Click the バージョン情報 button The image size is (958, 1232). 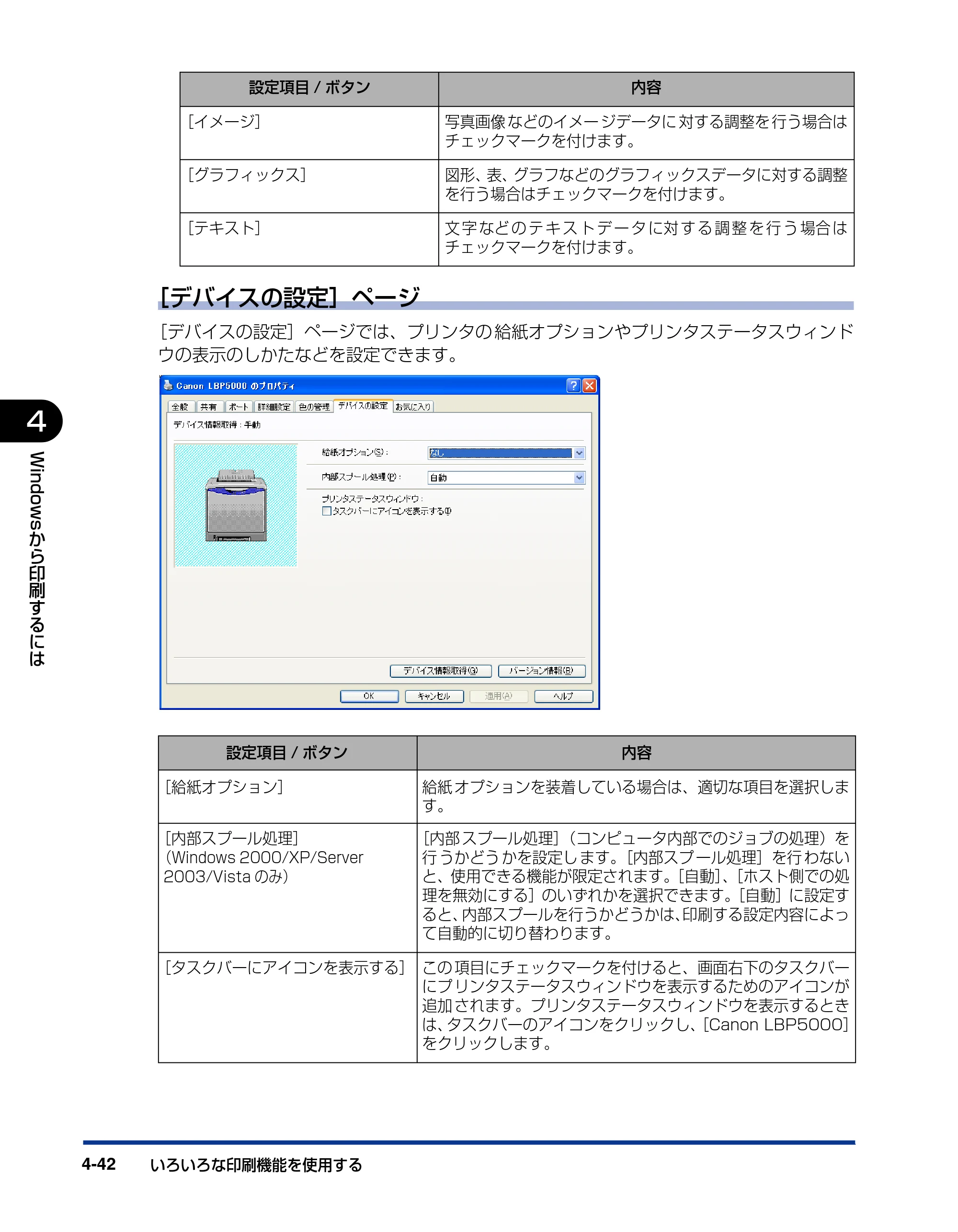(542, 671)
